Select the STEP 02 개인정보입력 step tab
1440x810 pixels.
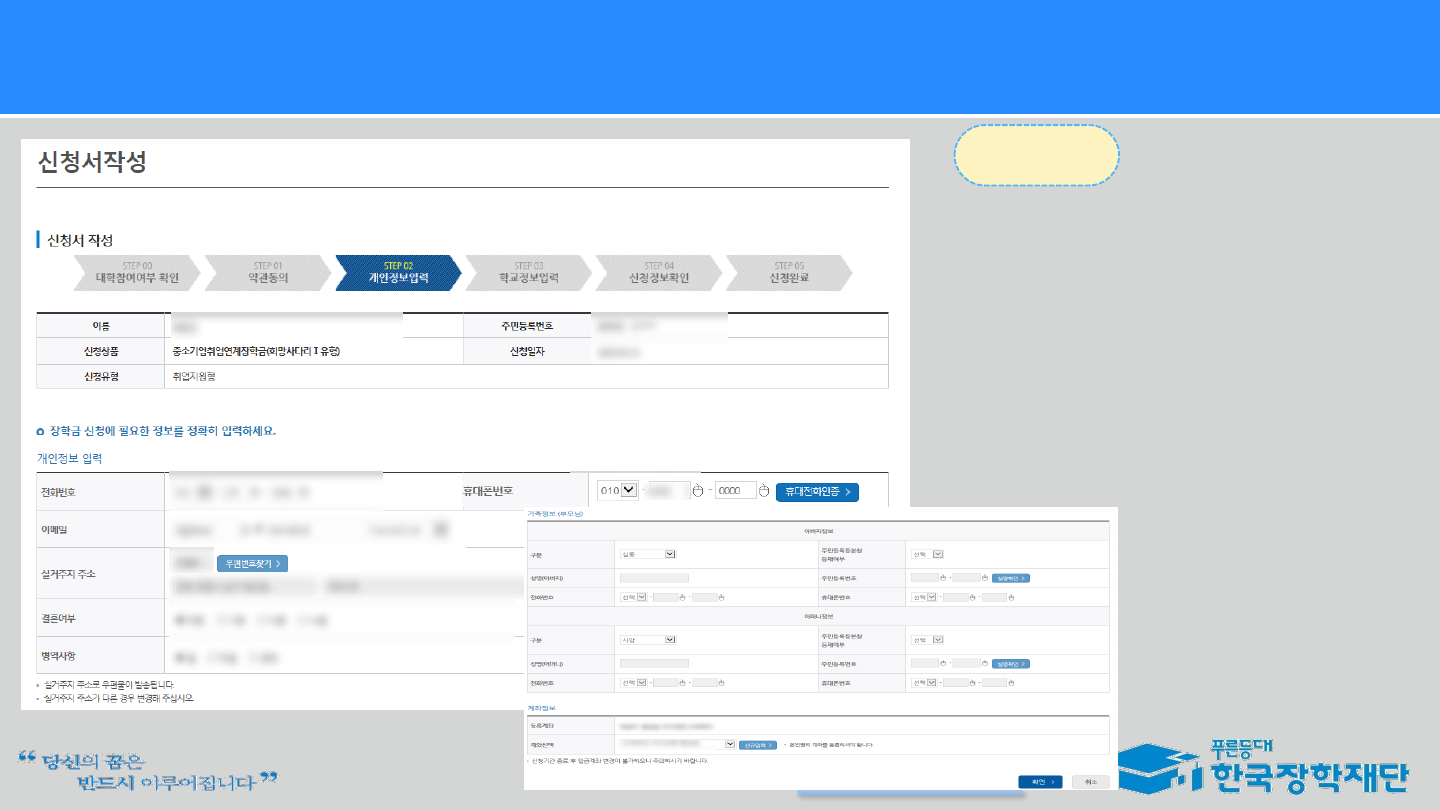tap(398, 273)
